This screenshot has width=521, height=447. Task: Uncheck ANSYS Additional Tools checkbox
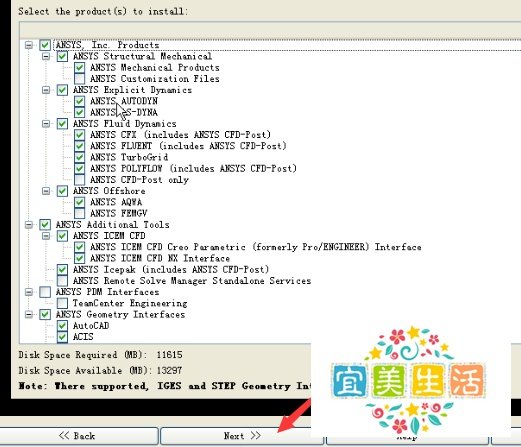click(x=45, y=225)
